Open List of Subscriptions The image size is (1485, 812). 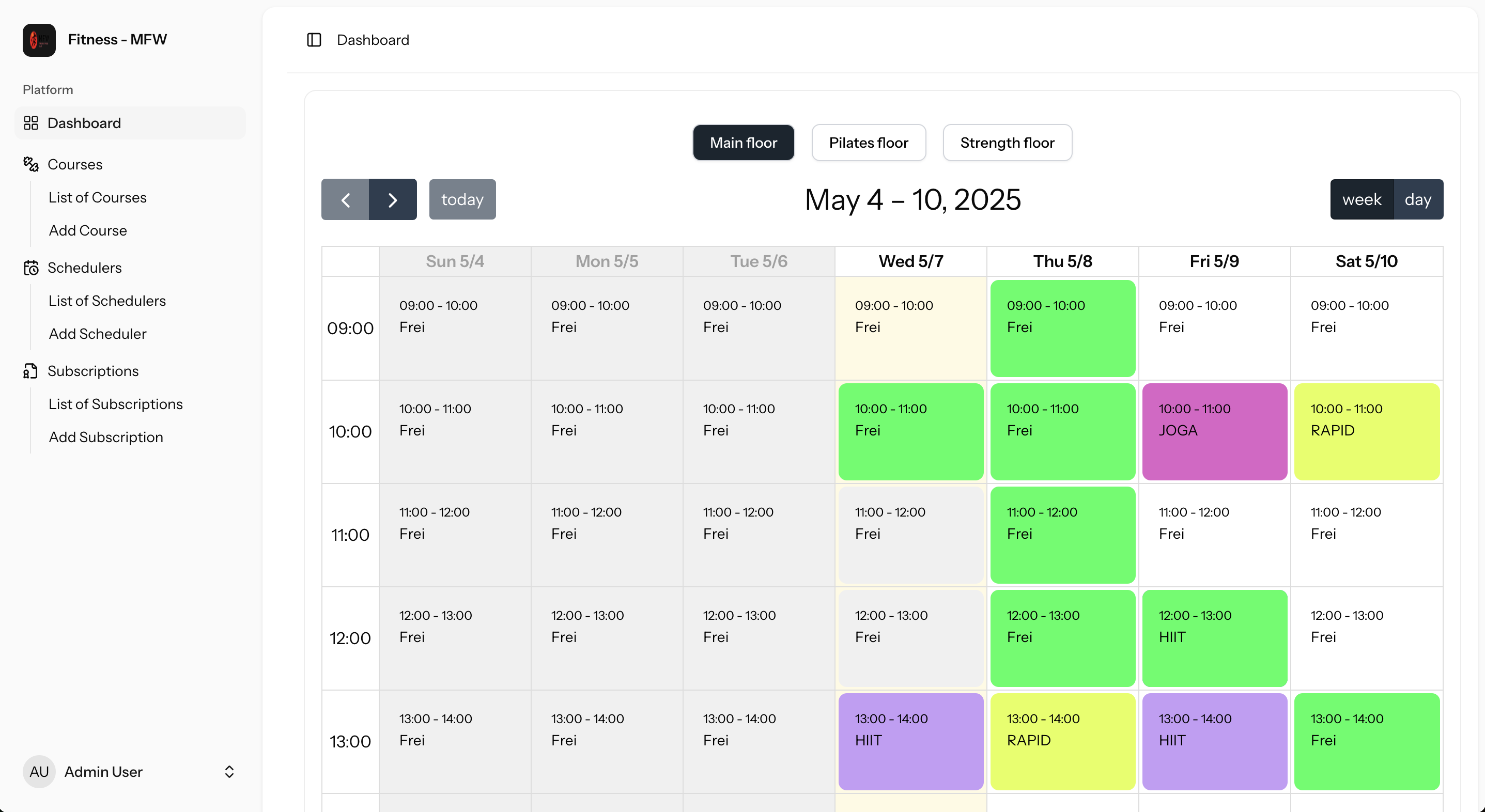point(115,404)
